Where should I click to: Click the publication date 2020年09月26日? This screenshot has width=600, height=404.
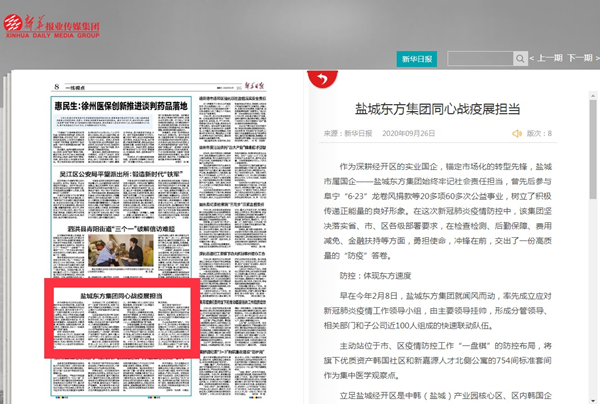coord(409,133)
